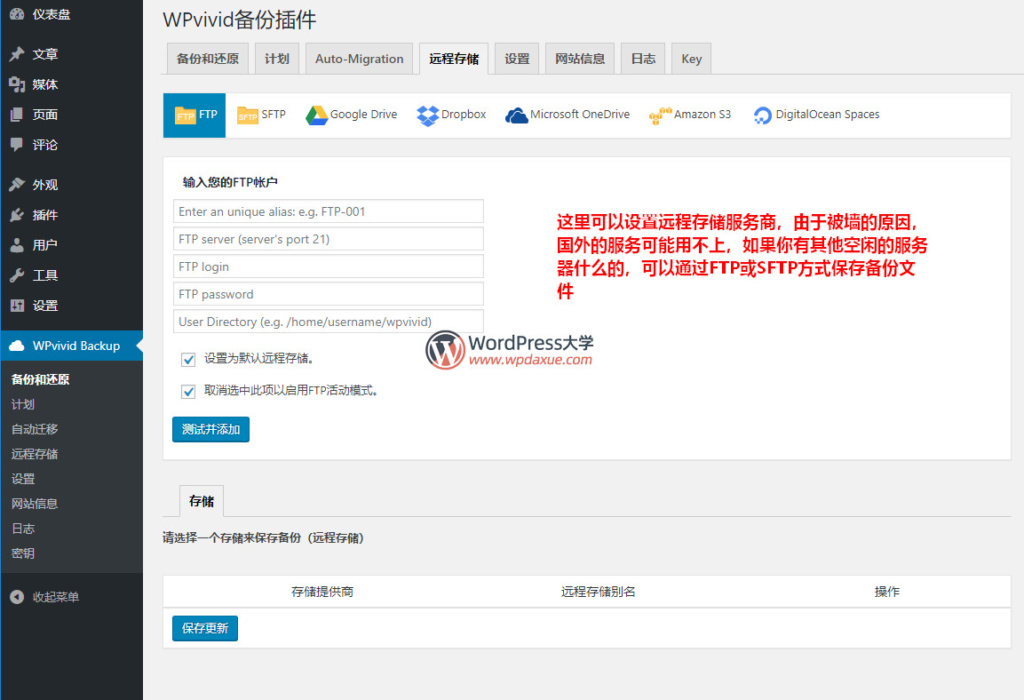Open the 存储 tab
This screenshot has height=700, width=1024.
coord(201,501)
